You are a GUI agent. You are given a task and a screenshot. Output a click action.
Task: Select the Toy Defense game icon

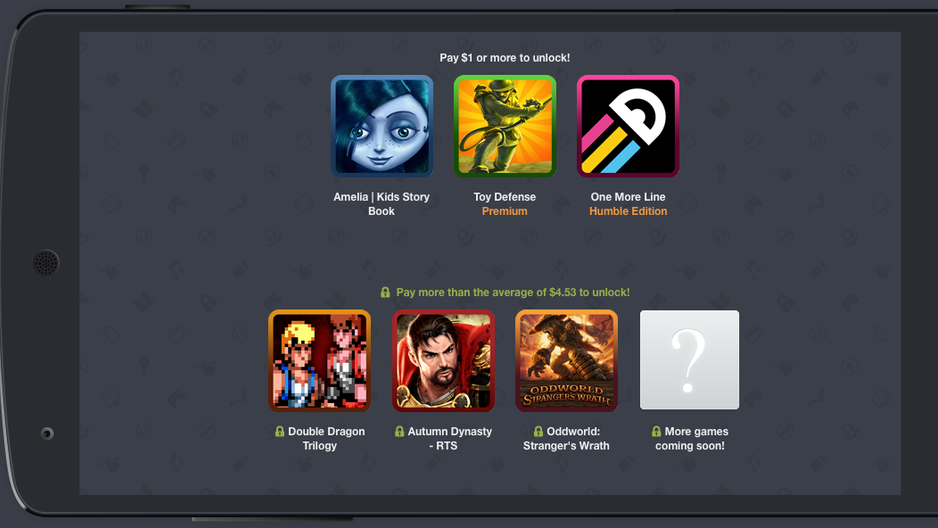pos(505,126)
